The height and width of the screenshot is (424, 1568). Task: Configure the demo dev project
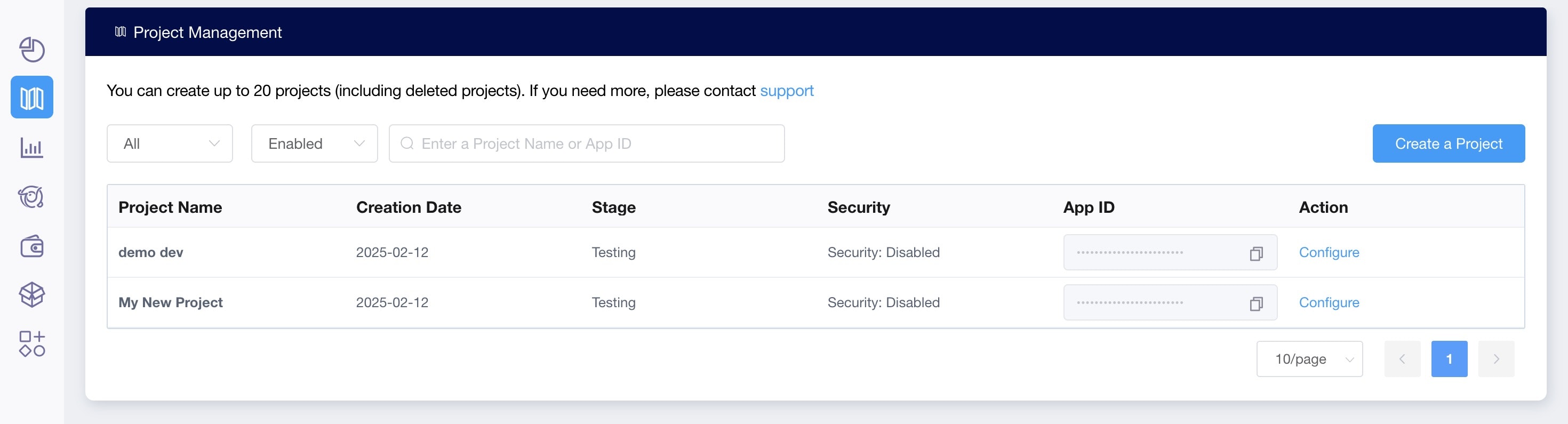pos(1329,252)
